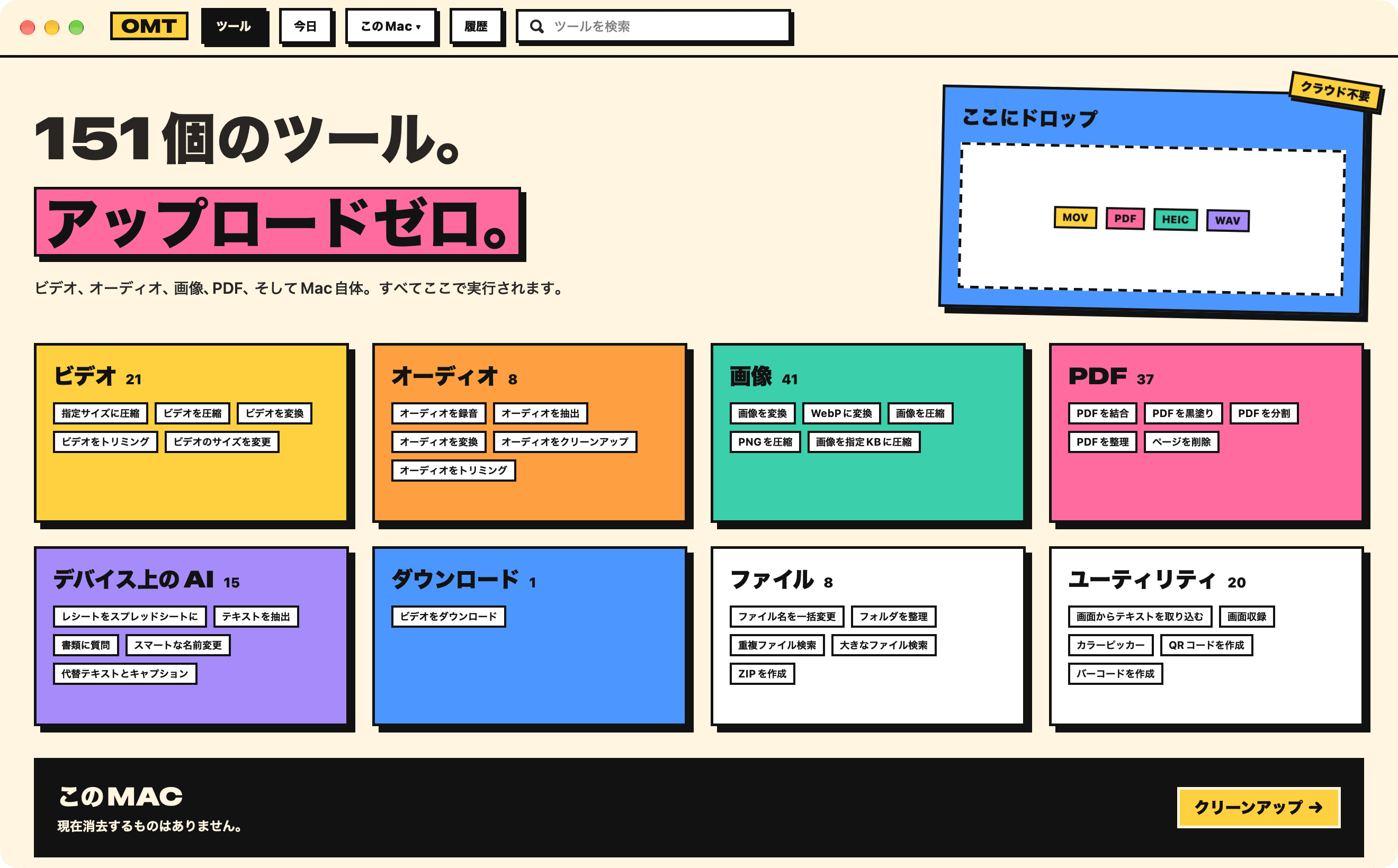Click the HEIC format badge

(1175, 219)
